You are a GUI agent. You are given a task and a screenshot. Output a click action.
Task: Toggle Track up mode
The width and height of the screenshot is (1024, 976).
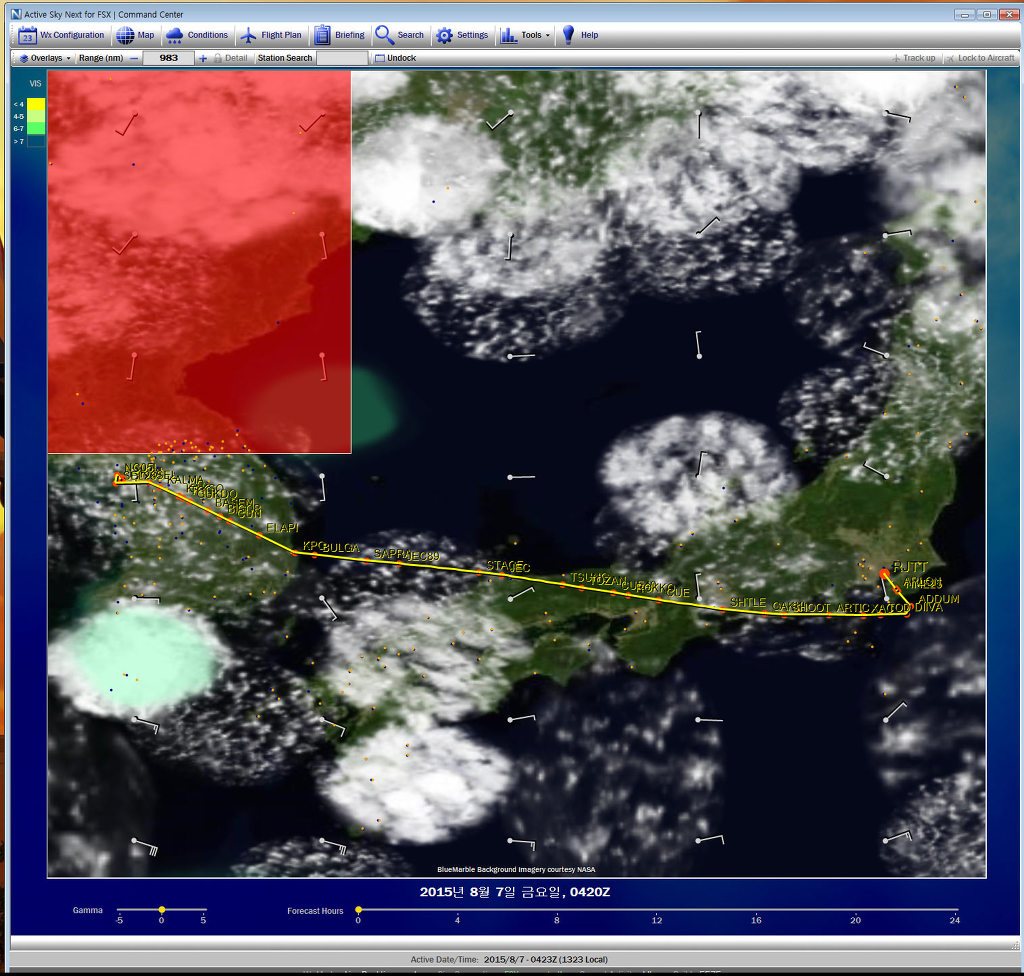point(913,58)
